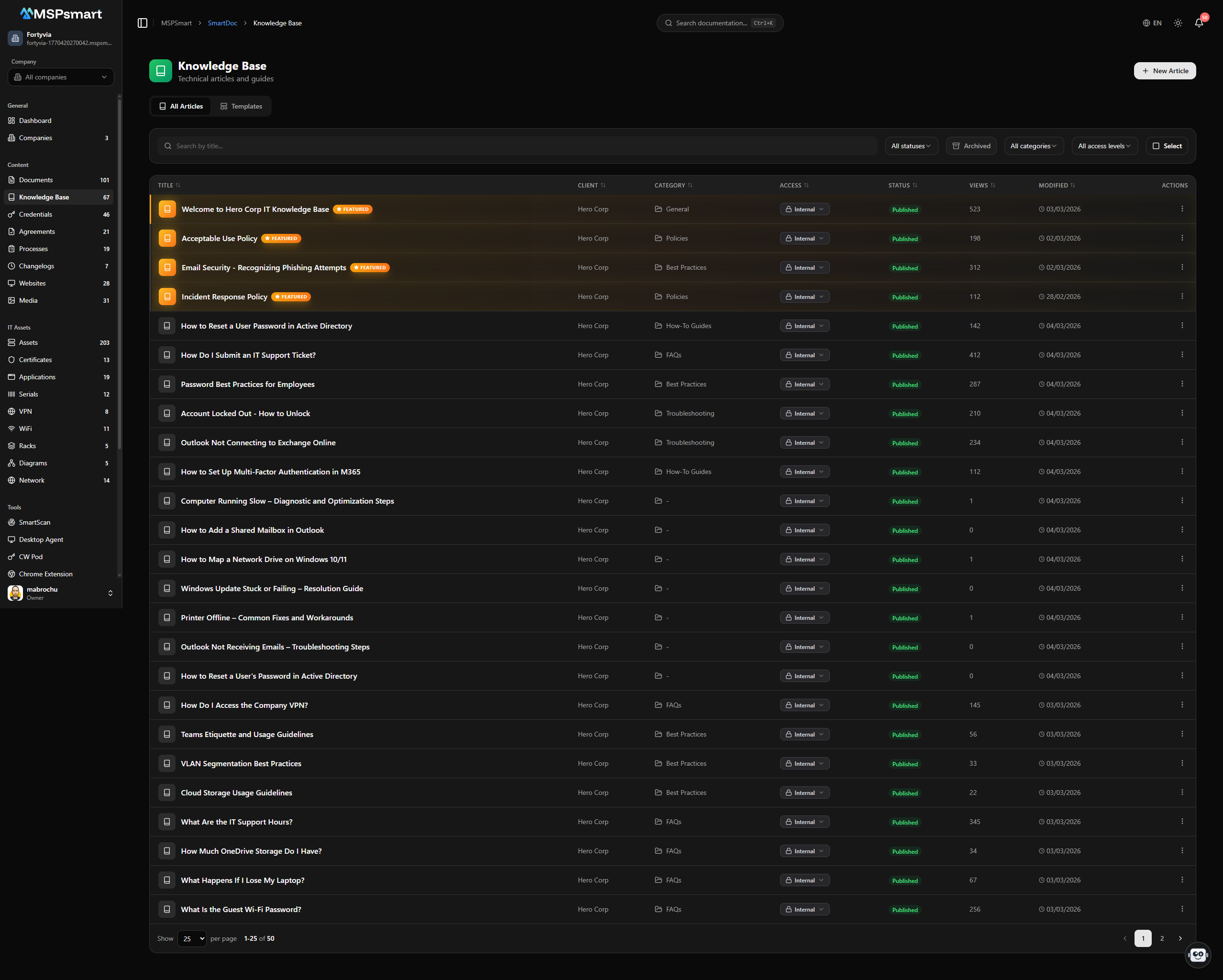Open actions menu for Acceptable Use Policy
The image size is (1223, 980).
(1181, 238)
